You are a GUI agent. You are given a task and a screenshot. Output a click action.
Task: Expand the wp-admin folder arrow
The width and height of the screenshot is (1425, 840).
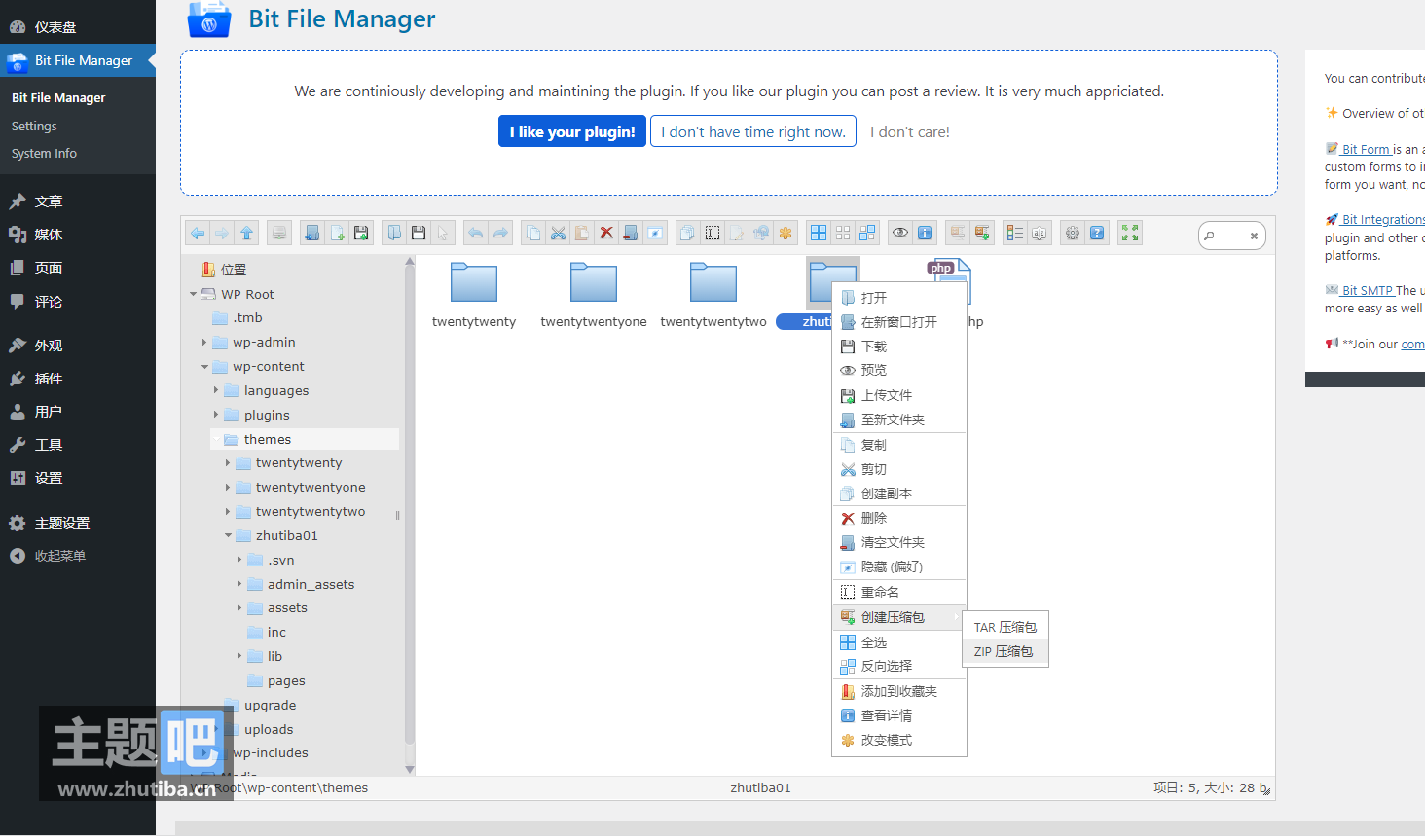click(x=204, y=343)
